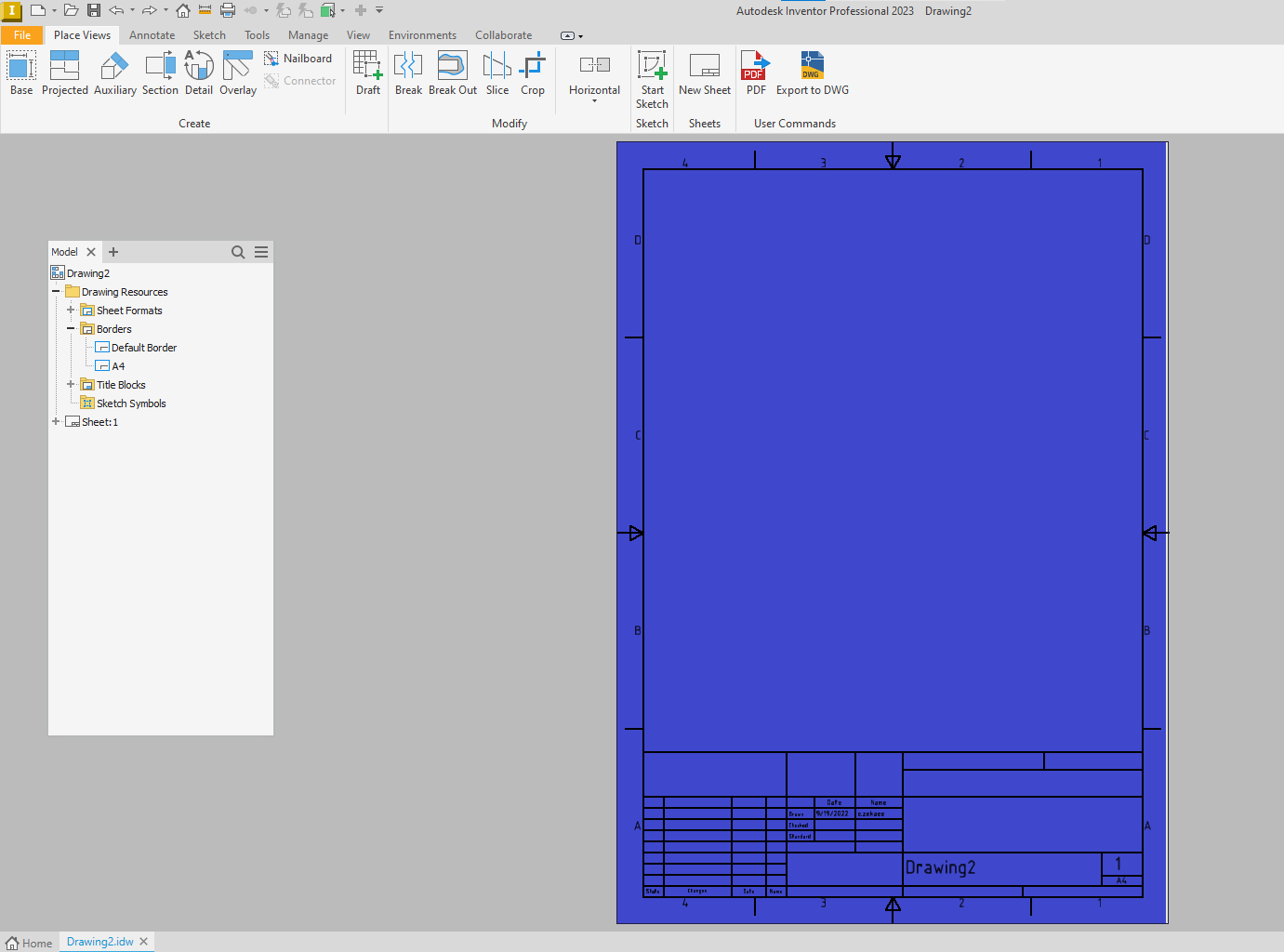The width and height of the screenshot is (1284, 952).
Task: Close the Drawing2.idw document tab
Action: click(x=143, y=942)
